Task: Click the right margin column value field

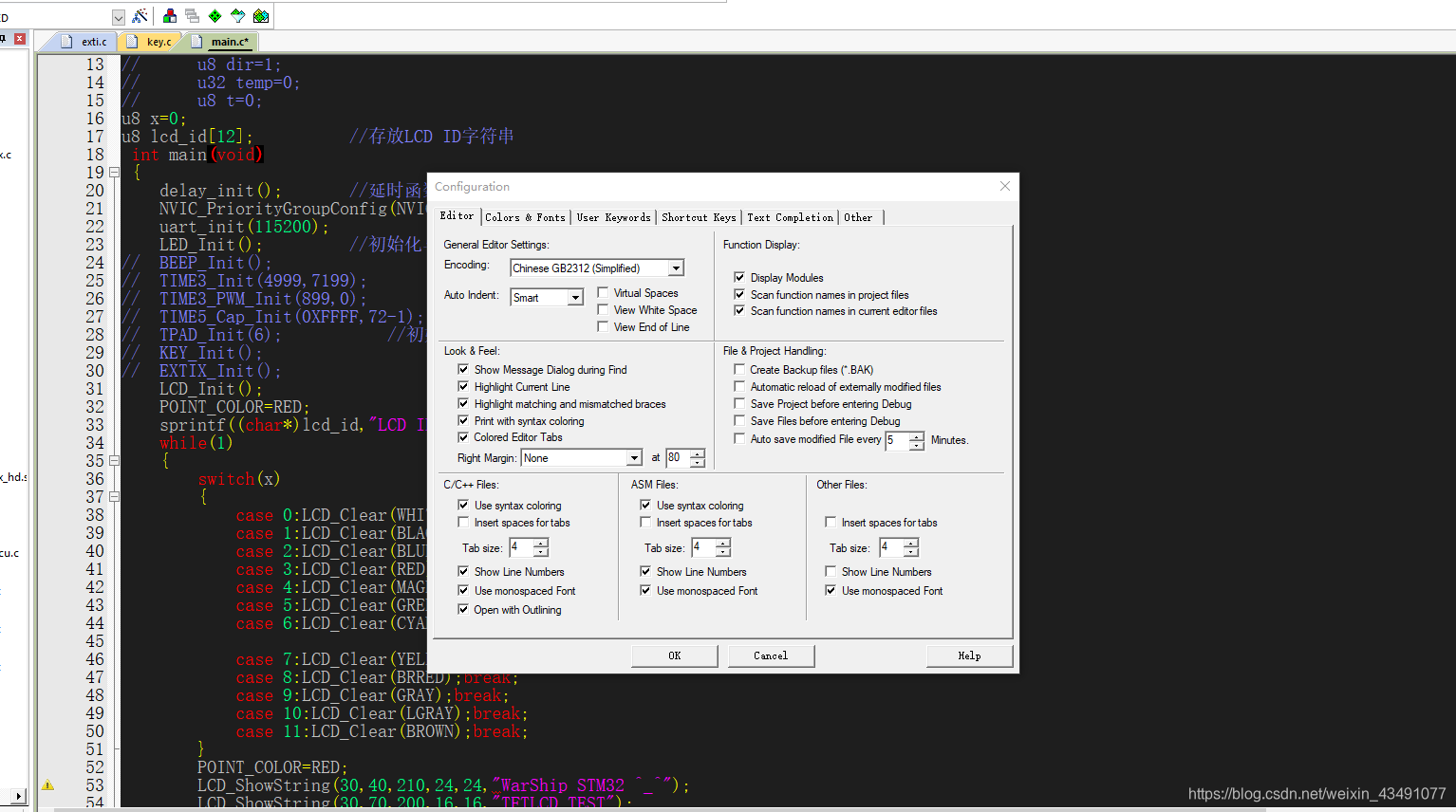Action: point(678,458)
